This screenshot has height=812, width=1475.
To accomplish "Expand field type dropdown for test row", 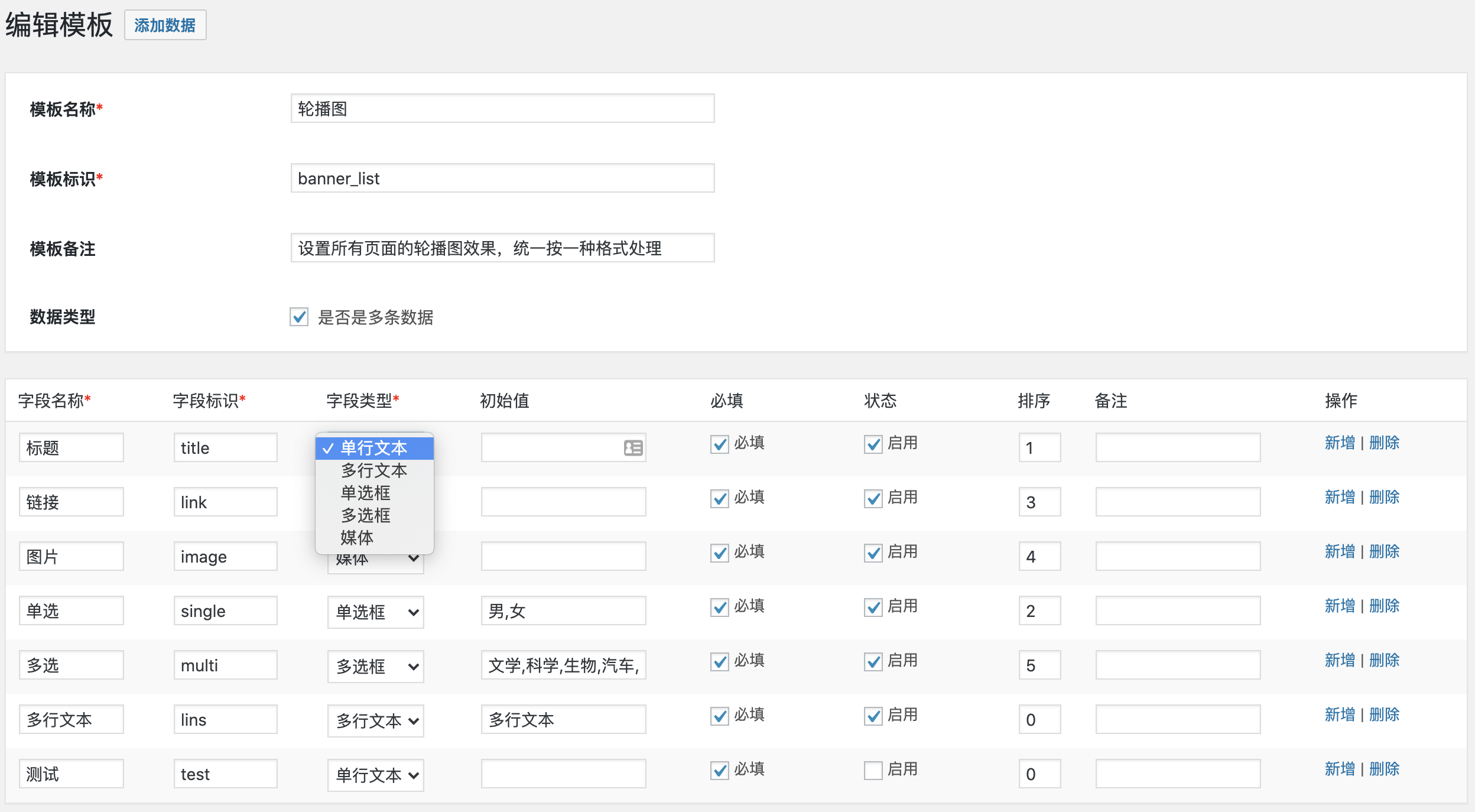I will (x=376, y=775).
